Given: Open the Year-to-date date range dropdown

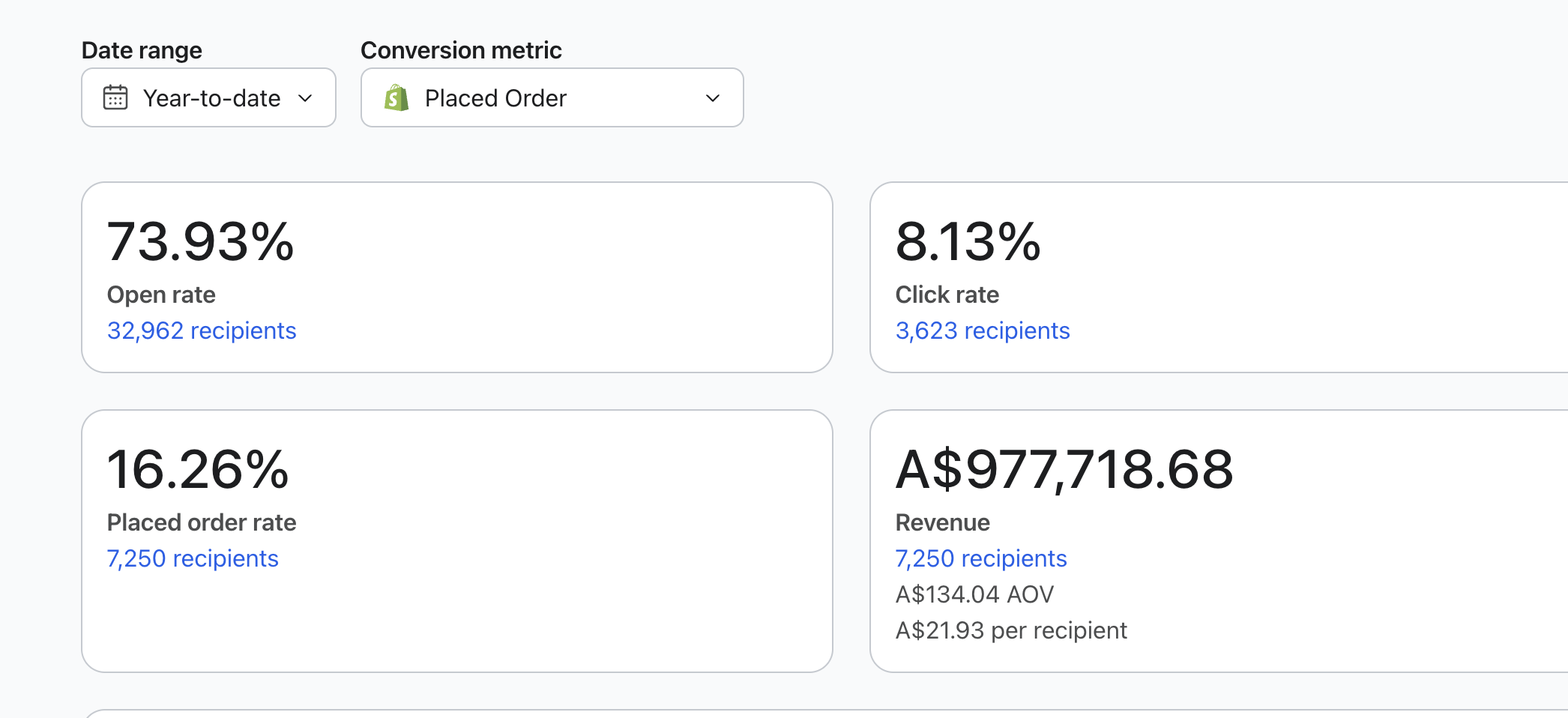Looking at the screenshot, I should tap(208, 97).
